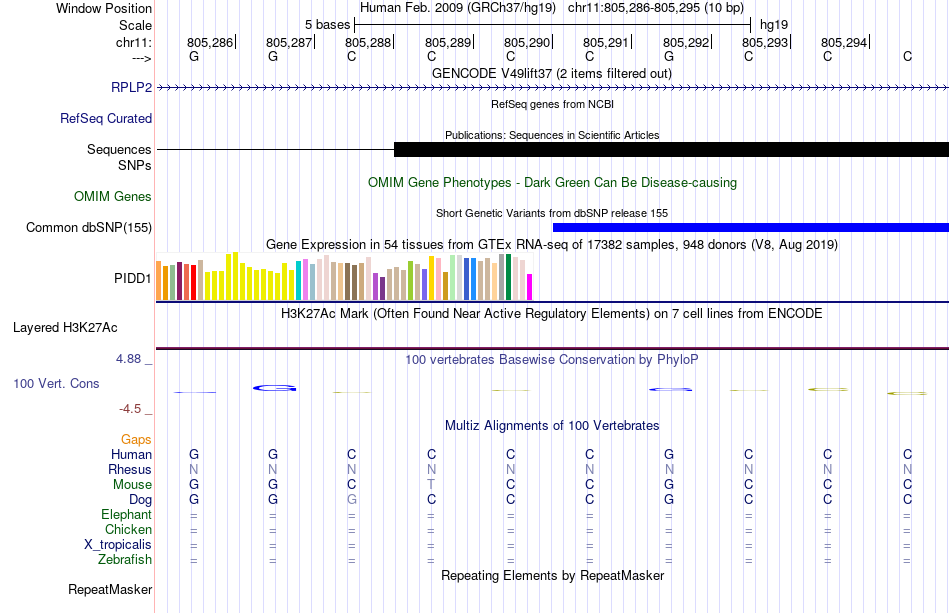Click the chr11: ruler label
The height and width of the screenshot is (613, 950).
click(x=133, y=42)
